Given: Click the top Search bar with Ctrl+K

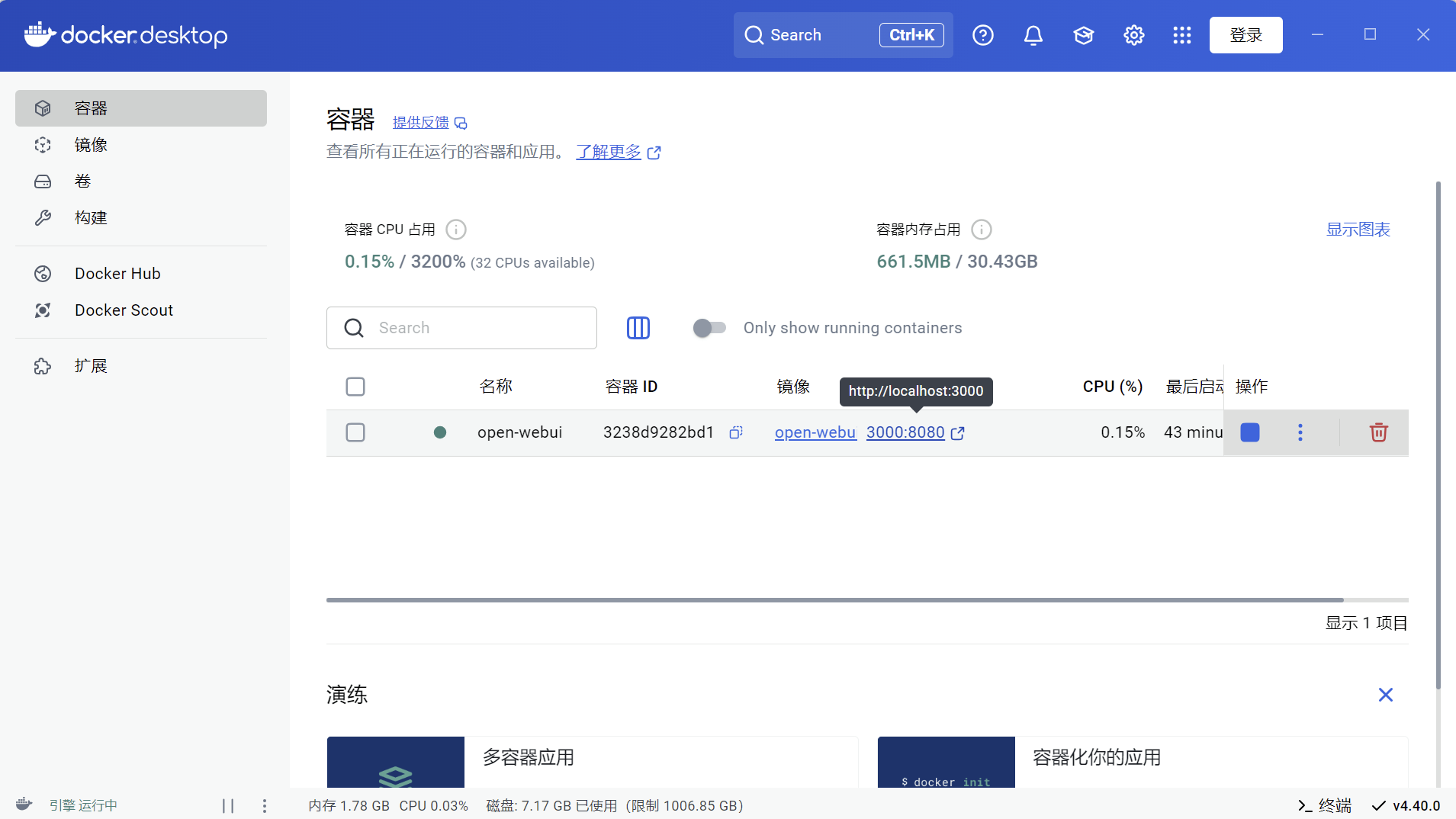Looking at the screenshot, I should (843, 35).
